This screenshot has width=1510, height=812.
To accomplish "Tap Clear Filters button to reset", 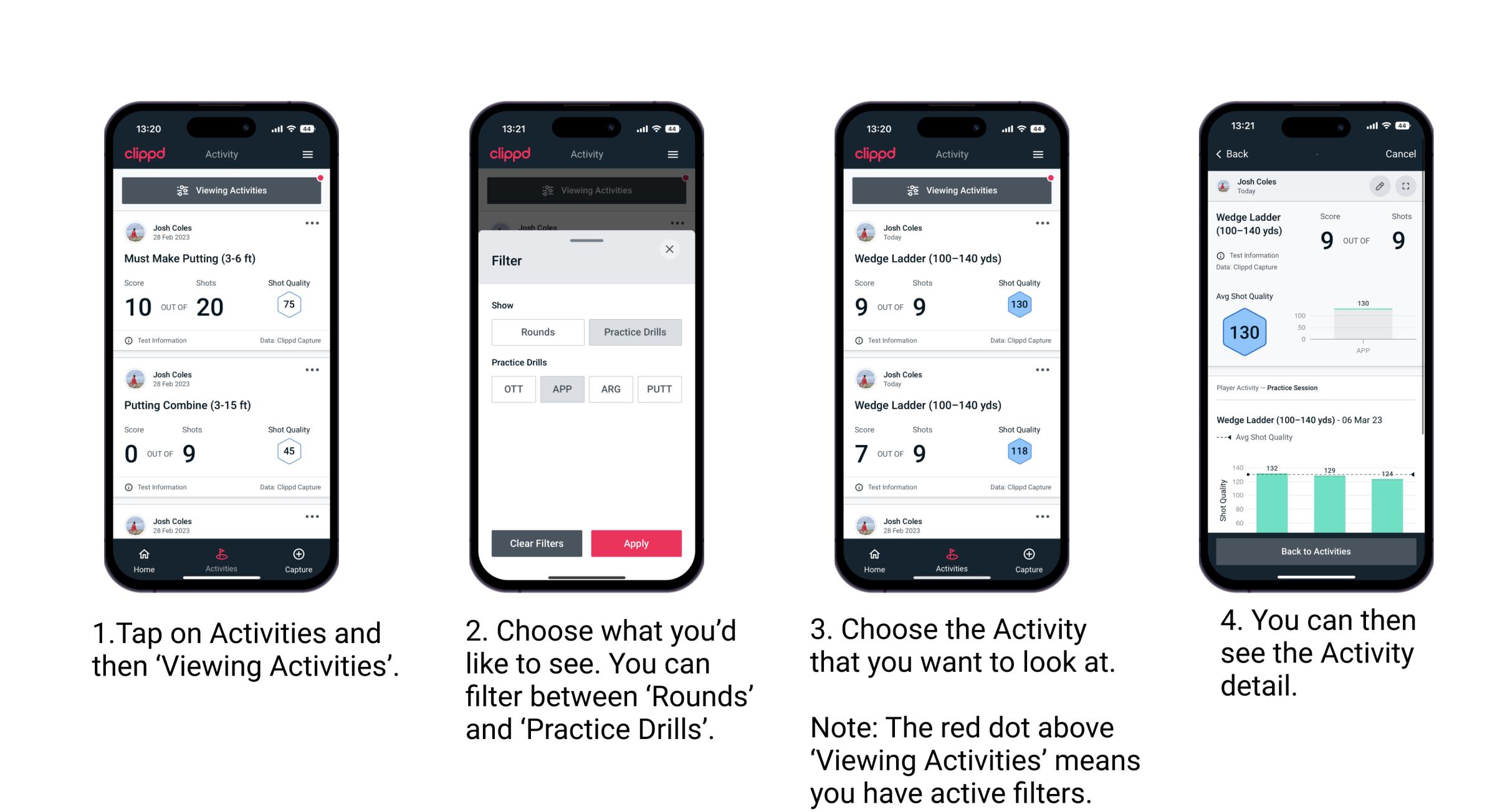I will pos(537,543).
